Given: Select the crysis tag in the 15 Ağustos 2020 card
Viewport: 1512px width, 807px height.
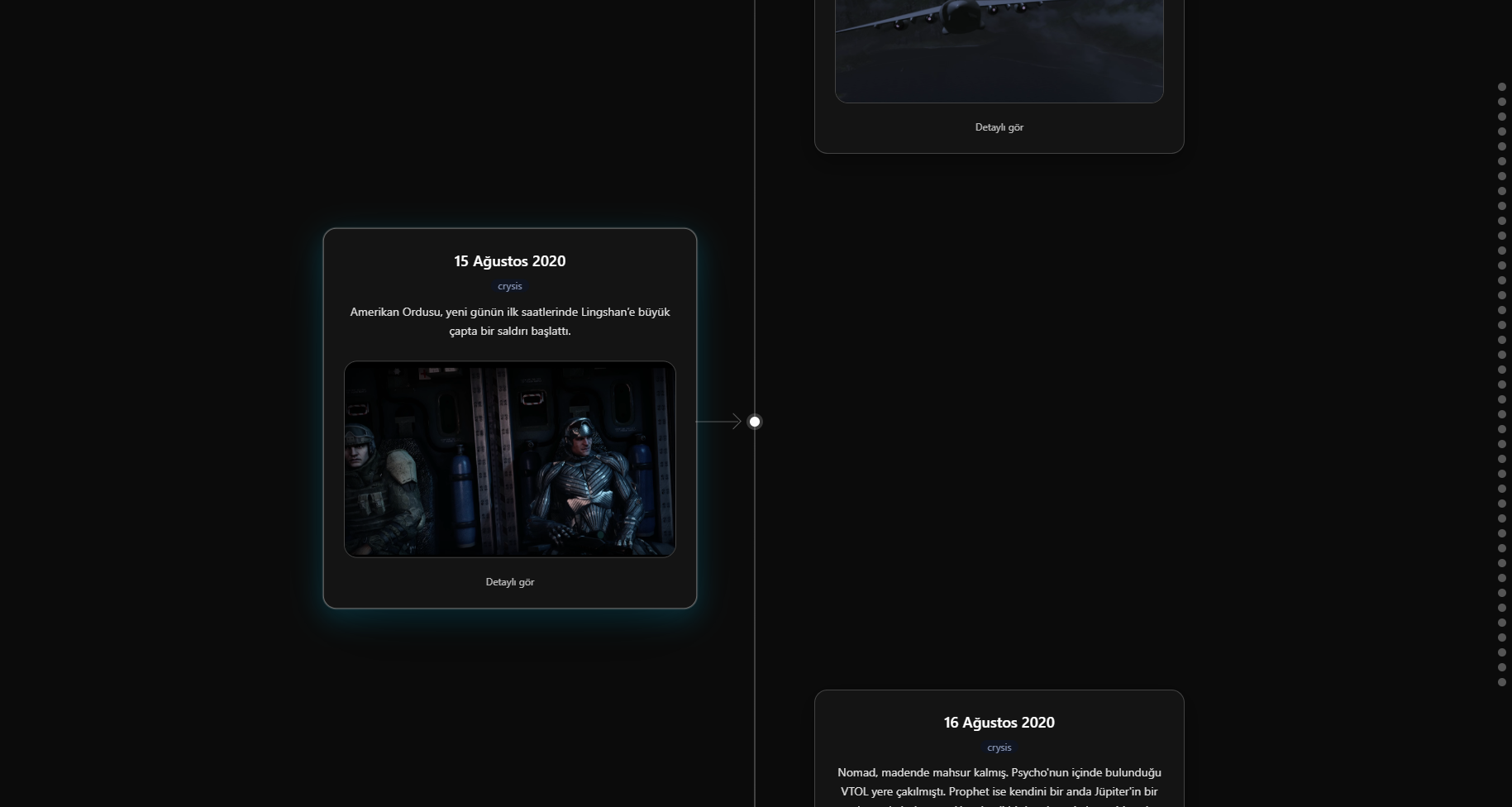Looking at the screenshot, I should click(x=509, y=286).
